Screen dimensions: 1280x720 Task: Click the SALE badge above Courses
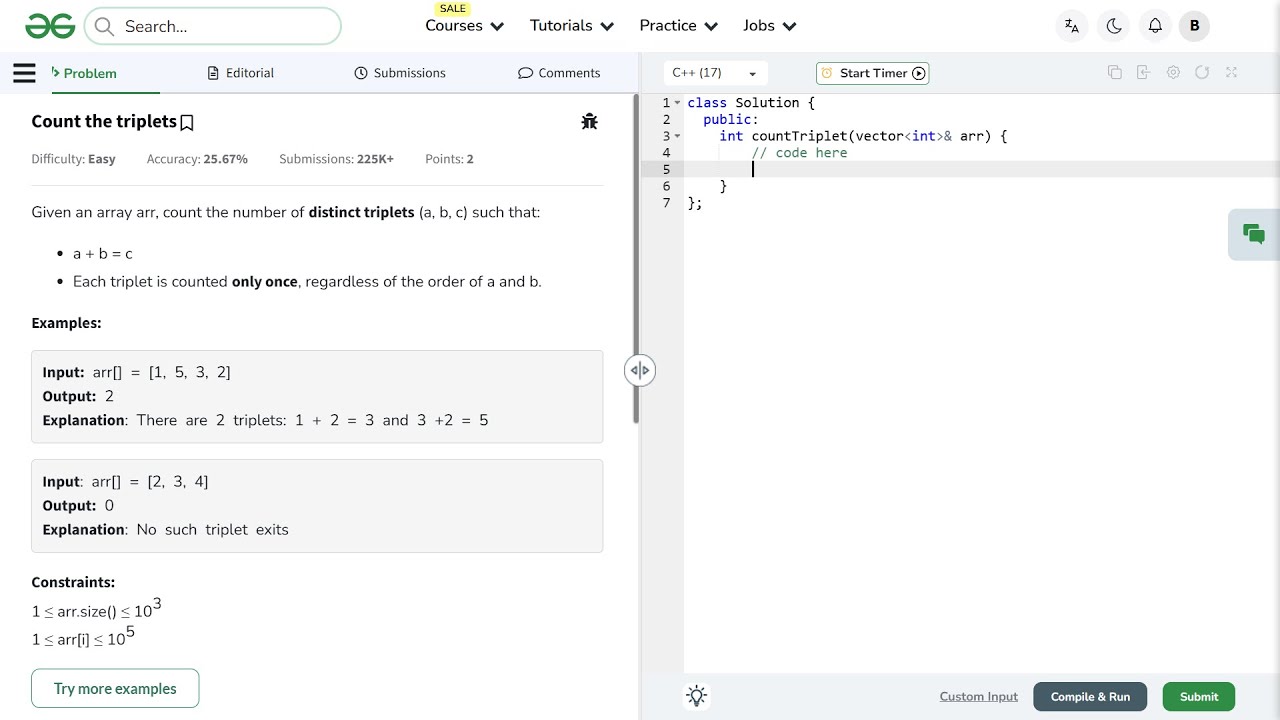[x=453, y=8]
